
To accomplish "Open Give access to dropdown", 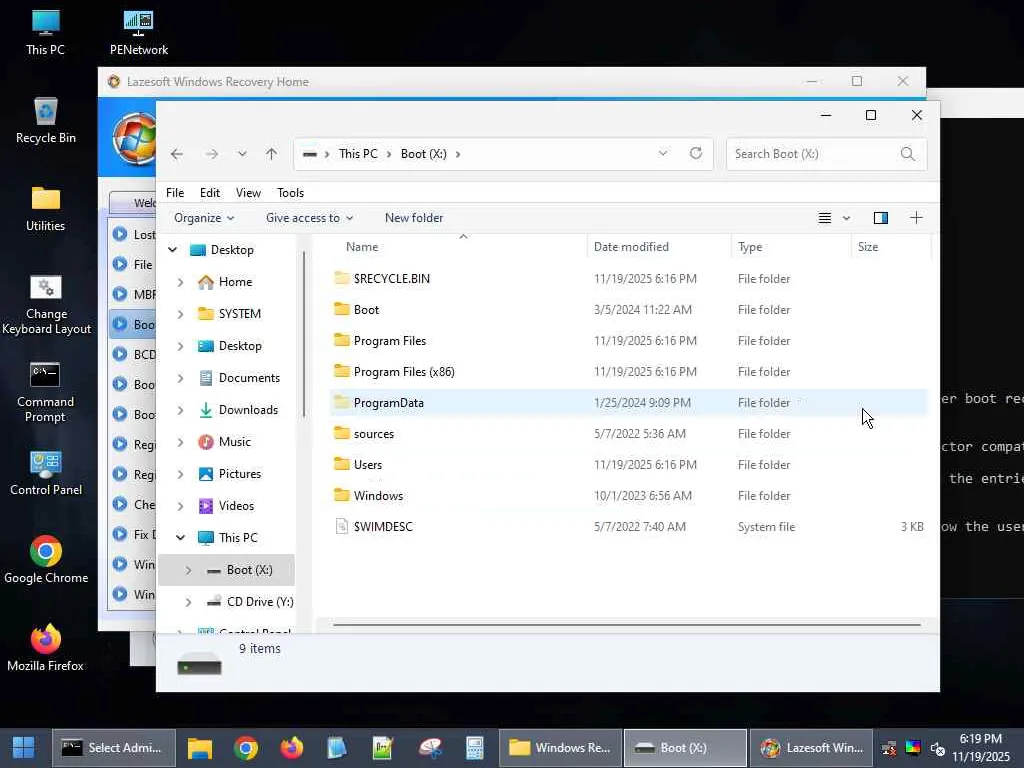I will click(x=310, y=218).
